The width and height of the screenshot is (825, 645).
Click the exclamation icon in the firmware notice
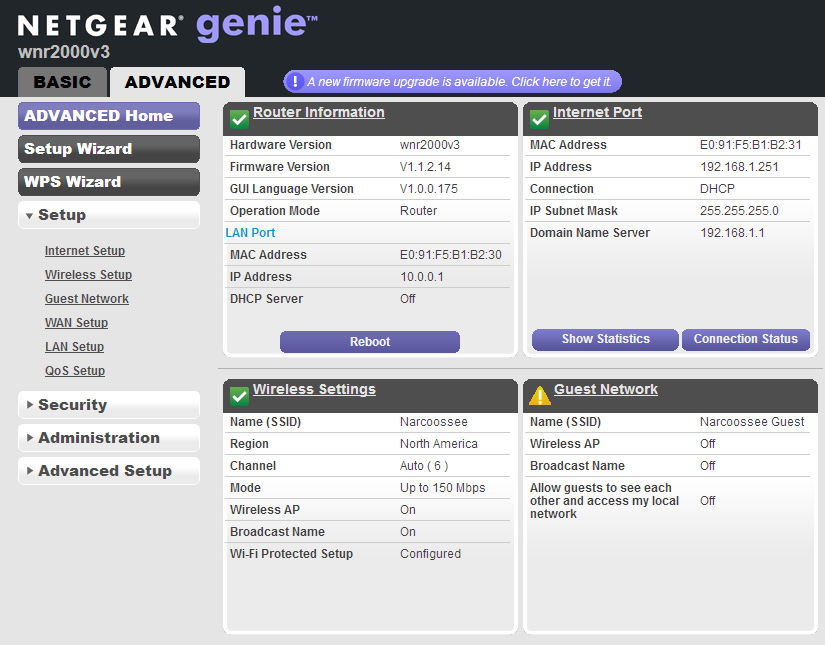pyautogui.click(x=295, y=82)
